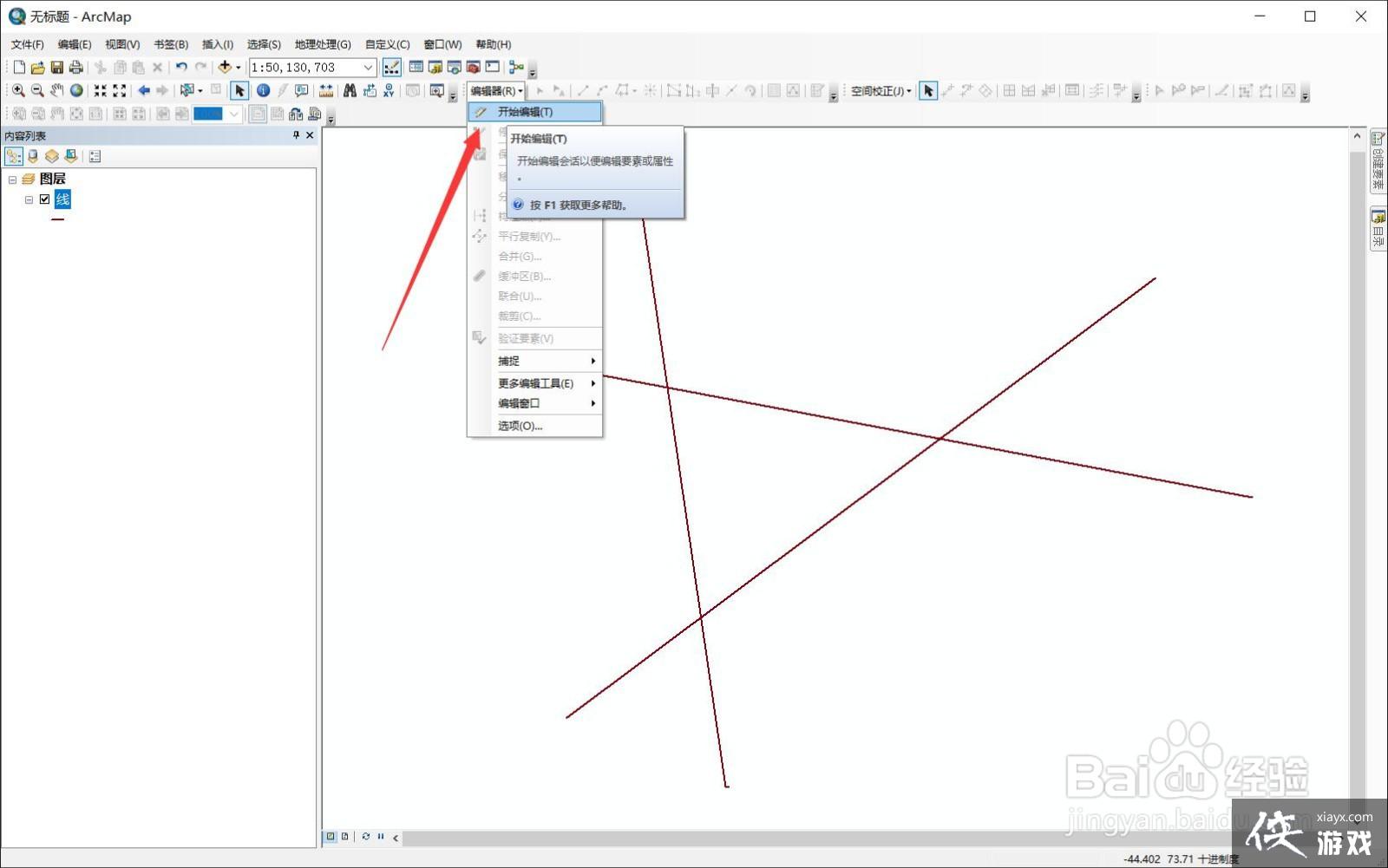Open the 编辑器(R) dropdown
The width and height of the screenshot is (1388, 868).
[496, 91]
